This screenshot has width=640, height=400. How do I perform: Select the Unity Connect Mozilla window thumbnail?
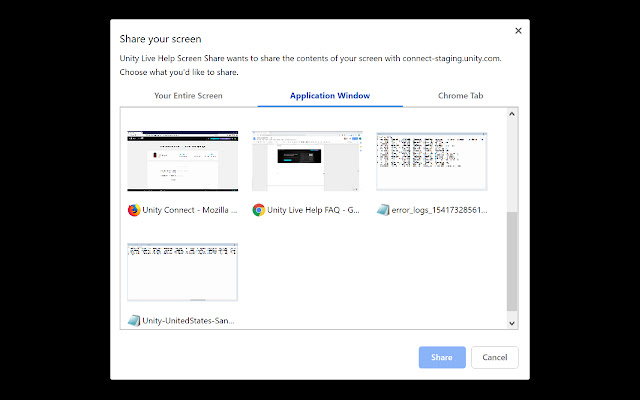182,161
